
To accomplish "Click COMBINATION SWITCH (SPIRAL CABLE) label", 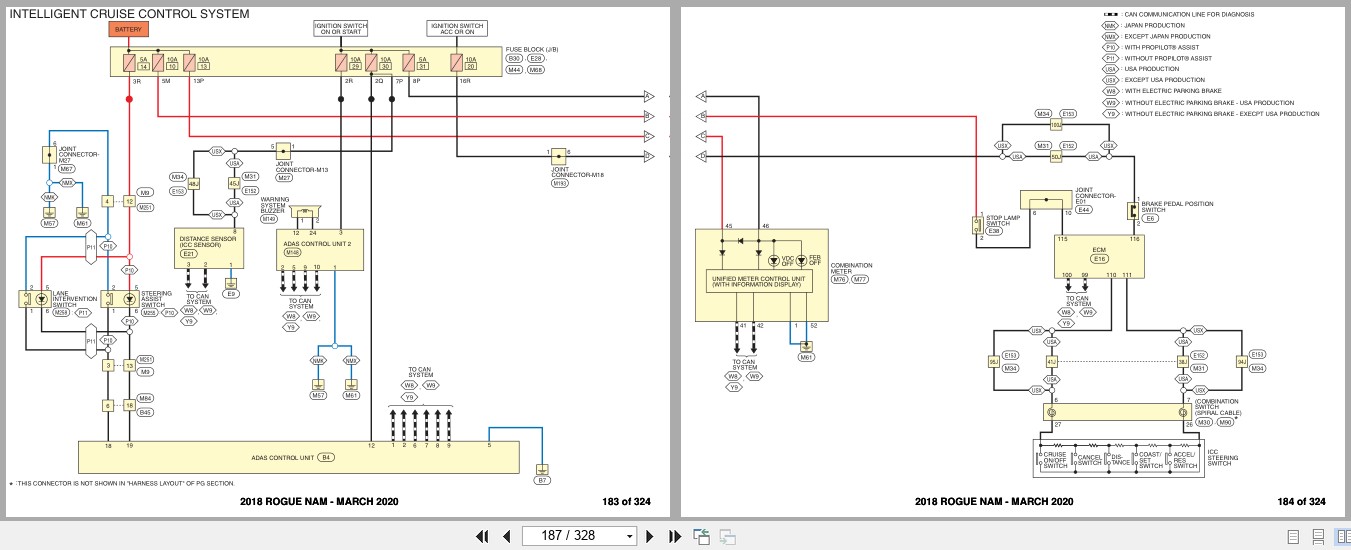I will (1217, 407).
